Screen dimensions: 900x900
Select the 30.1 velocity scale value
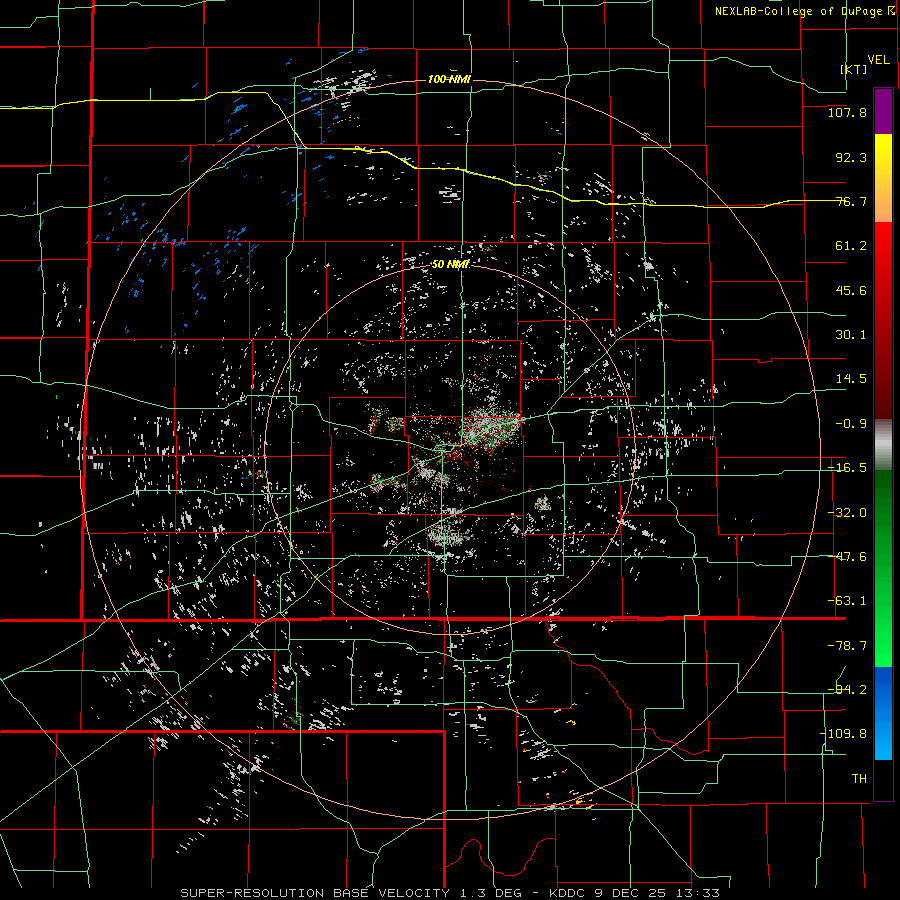[851, 335]
